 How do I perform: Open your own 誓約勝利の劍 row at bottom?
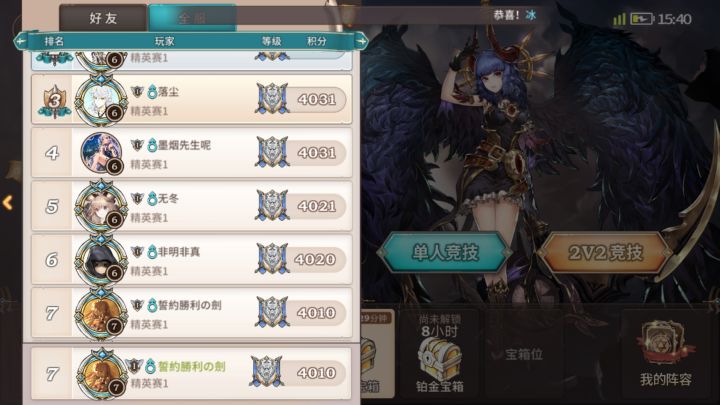tap(191, 373)
